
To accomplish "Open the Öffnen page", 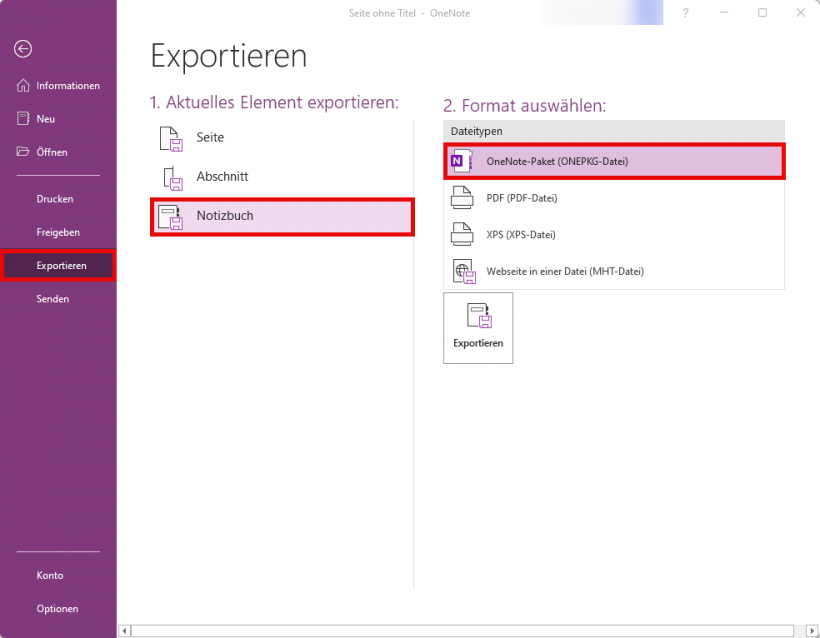I will (51, 152).
